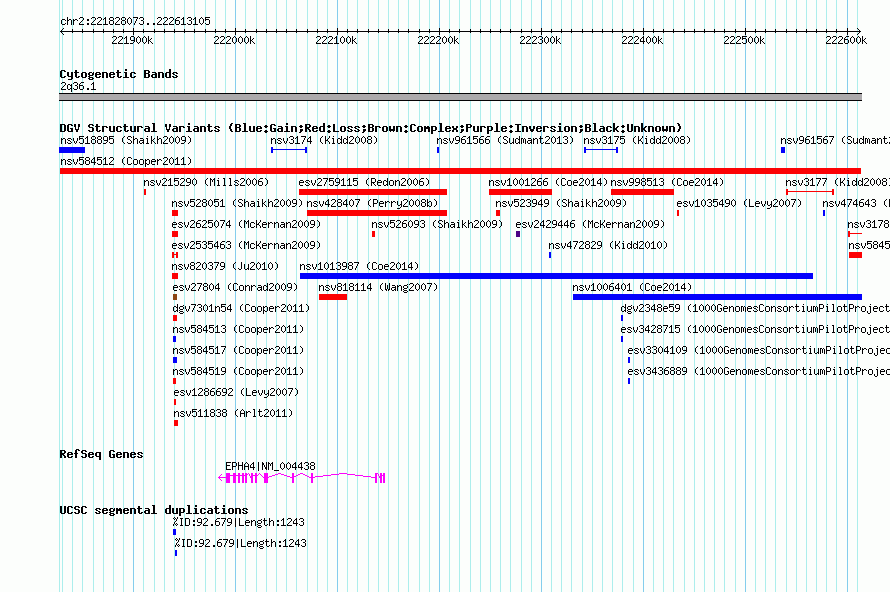The width and height of the screenshot is (890, 592).
Task: Click the 2q36.1 band label
Action: pyautogui.click(x=78, y=86)
